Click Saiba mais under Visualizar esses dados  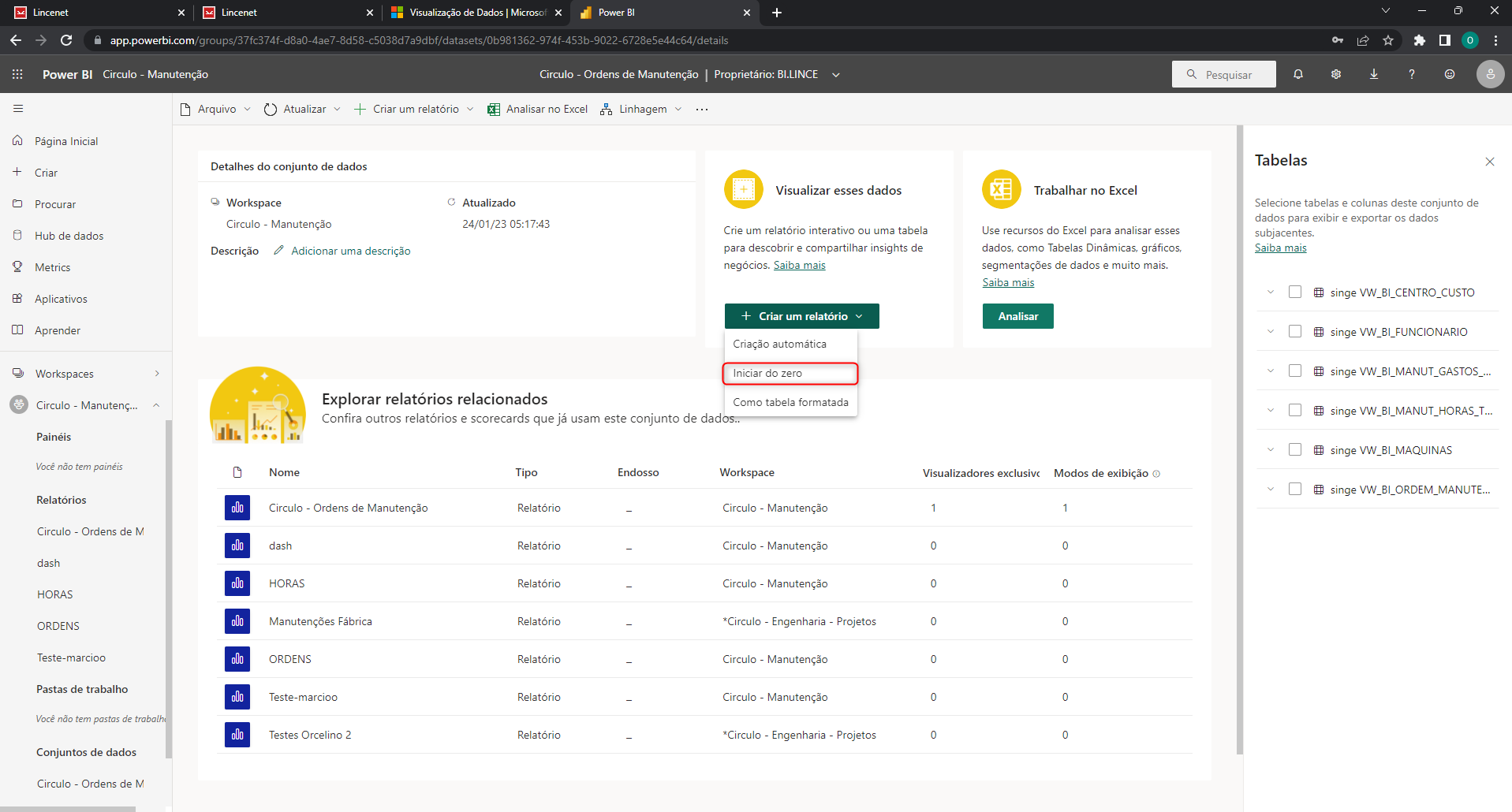799,265
